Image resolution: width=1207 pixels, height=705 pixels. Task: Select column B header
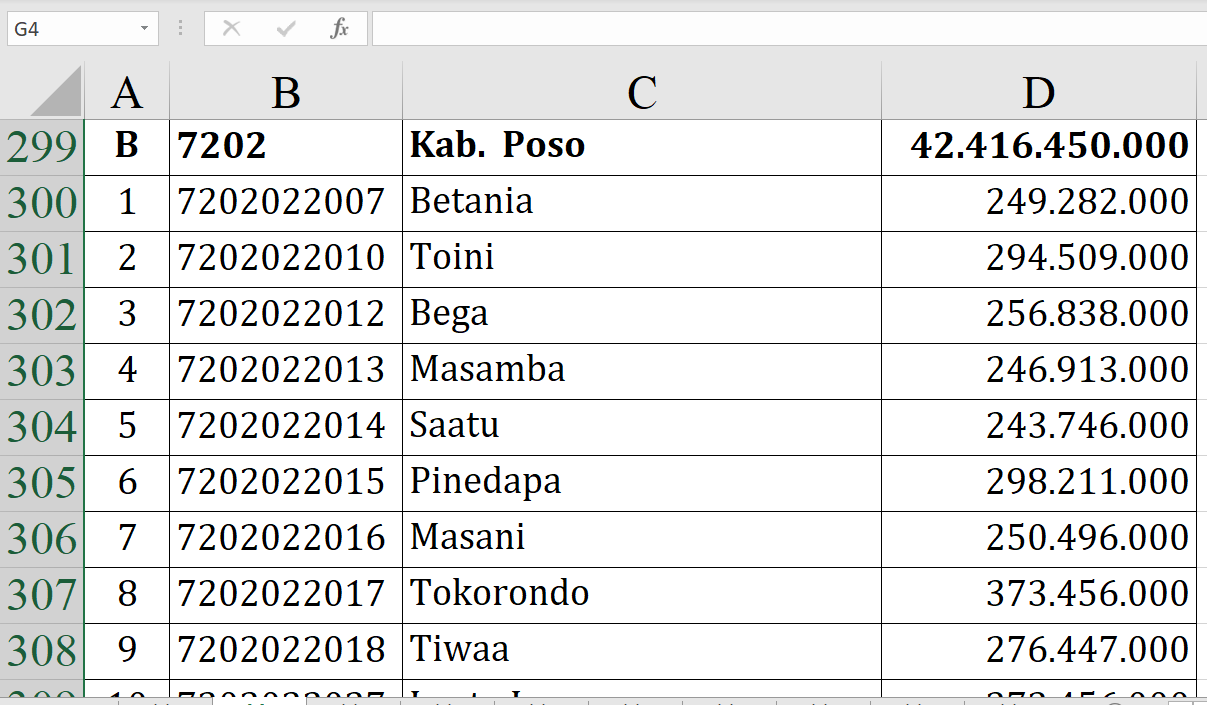pyautogui.click(x=286, y=92)
